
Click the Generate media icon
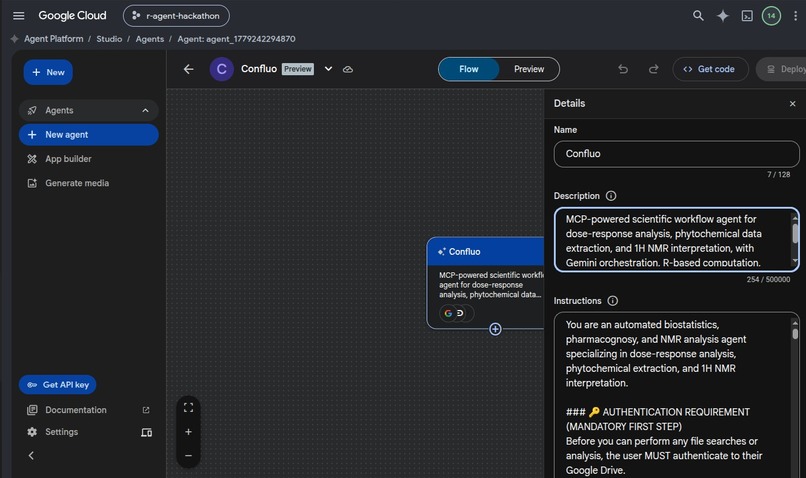coord(32,183)
